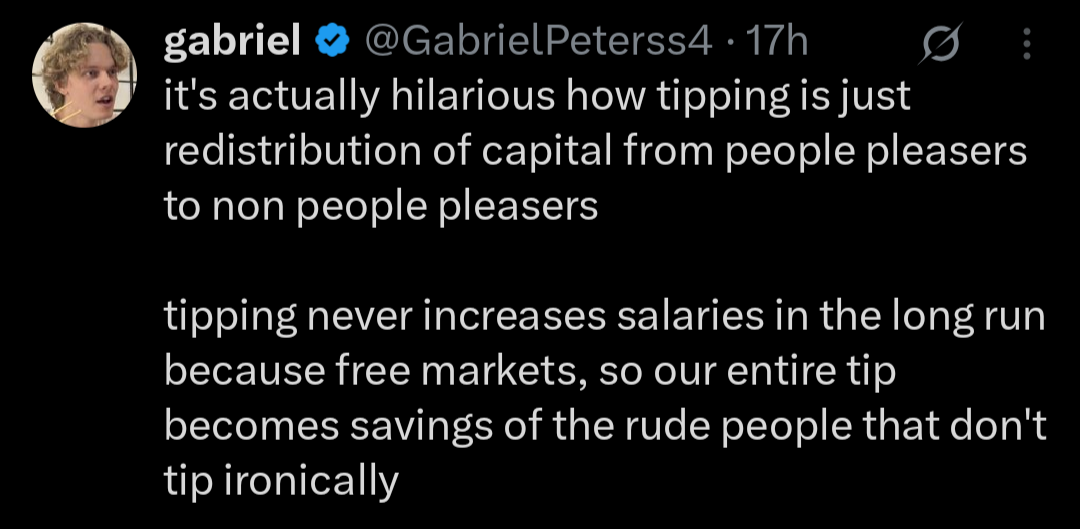Click the line starting "tipping never increases salaries"

tap(604, 317)
